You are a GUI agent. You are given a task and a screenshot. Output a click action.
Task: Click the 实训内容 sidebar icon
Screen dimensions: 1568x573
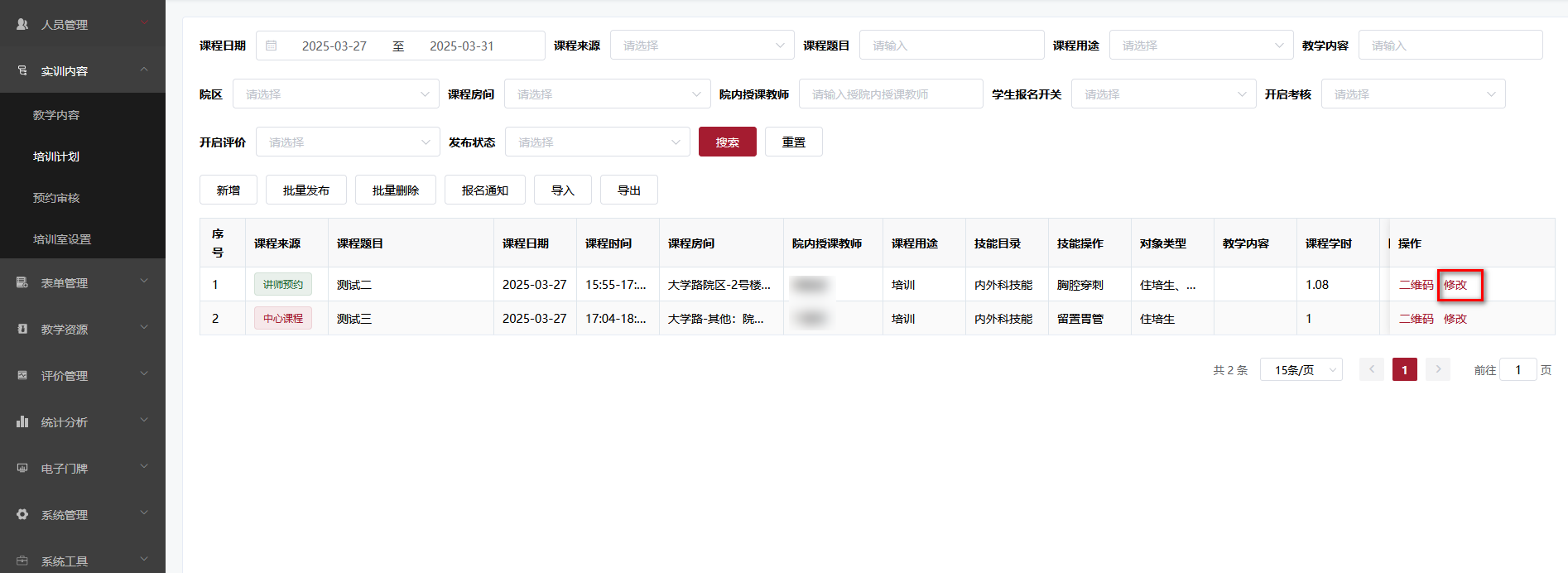click(x=22, y=70)
